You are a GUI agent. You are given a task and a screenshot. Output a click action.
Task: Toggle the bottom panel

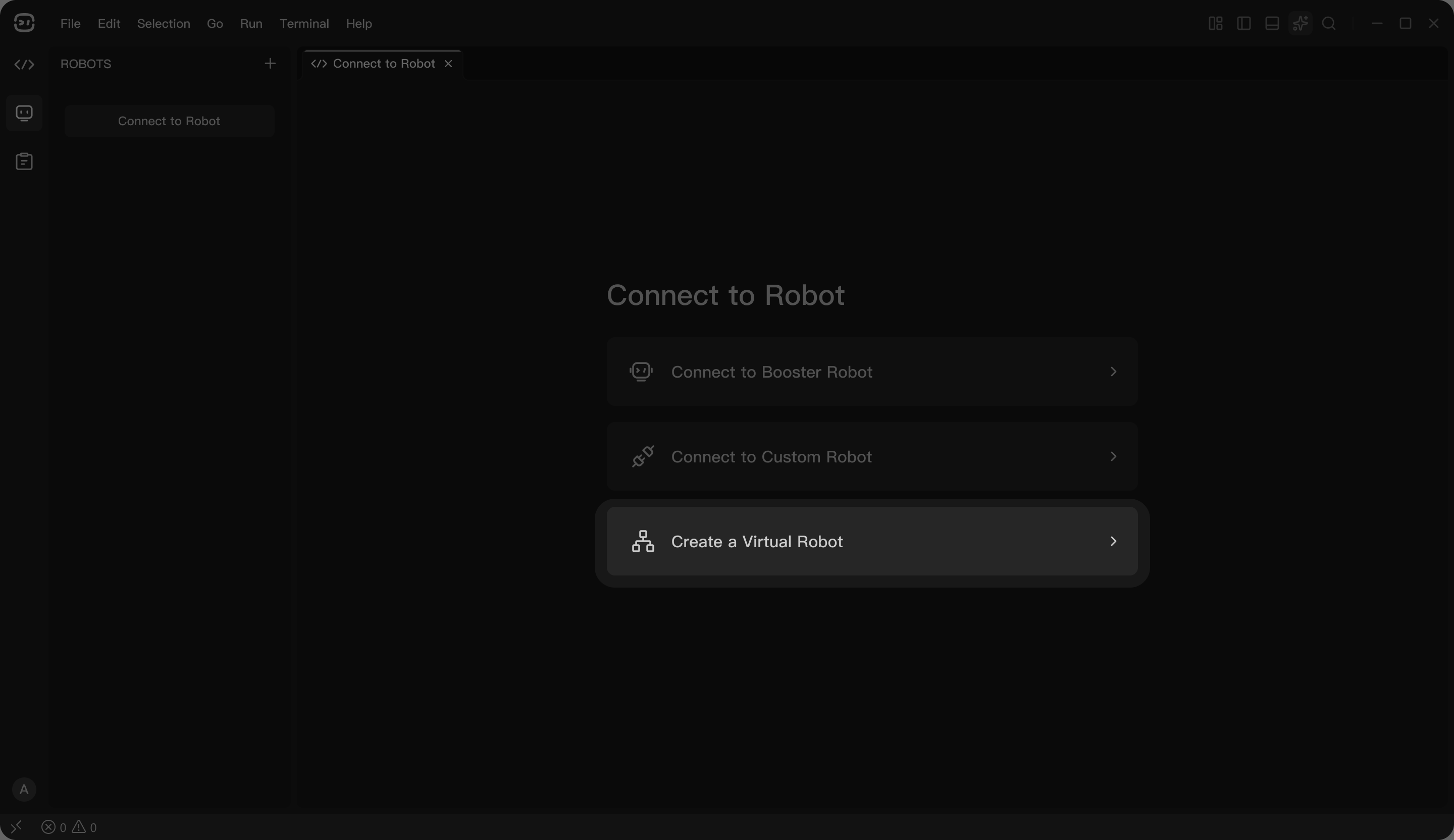click(1272, 23)
